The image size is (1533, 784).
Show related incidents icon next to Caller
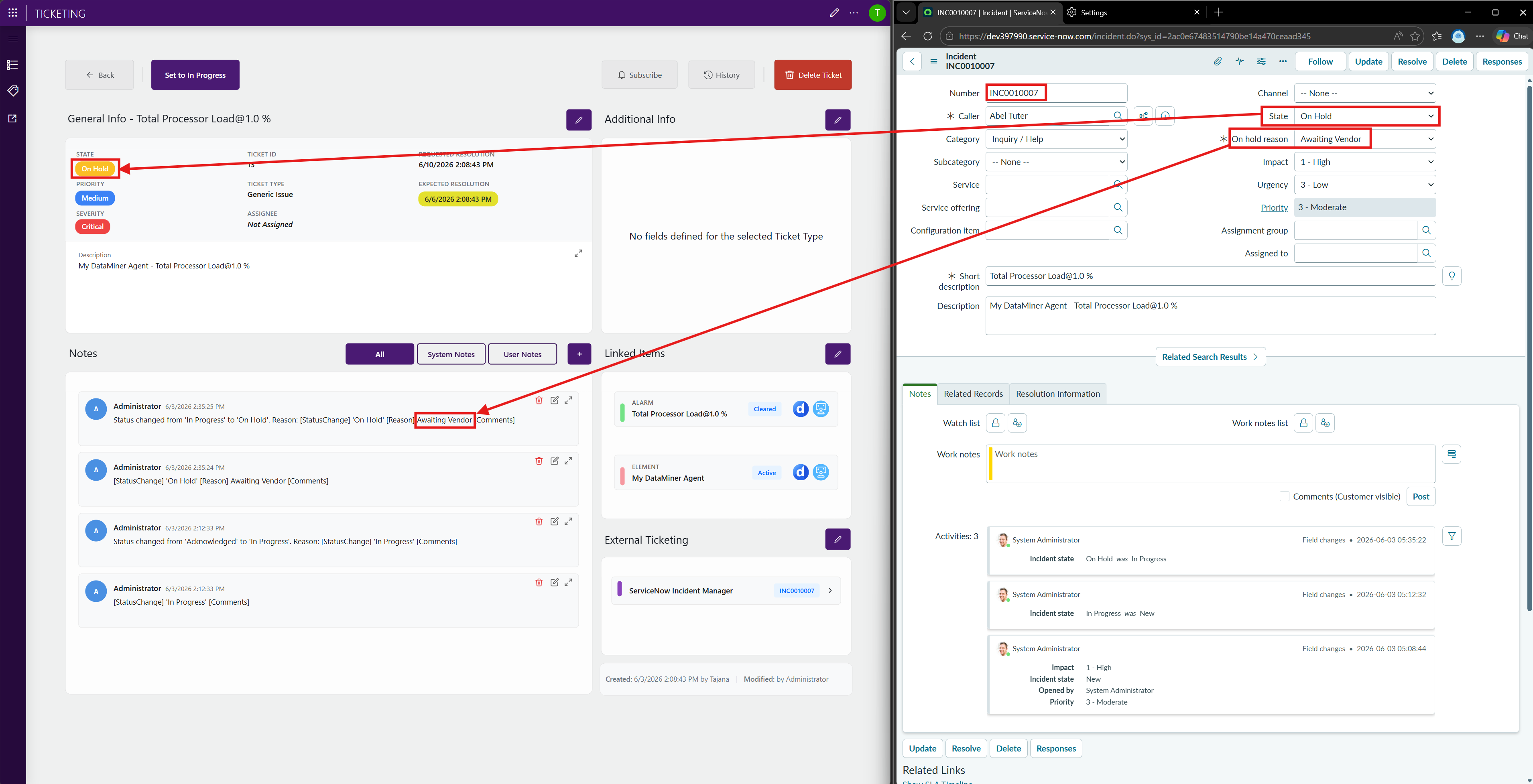click(x=1143, y=116)
